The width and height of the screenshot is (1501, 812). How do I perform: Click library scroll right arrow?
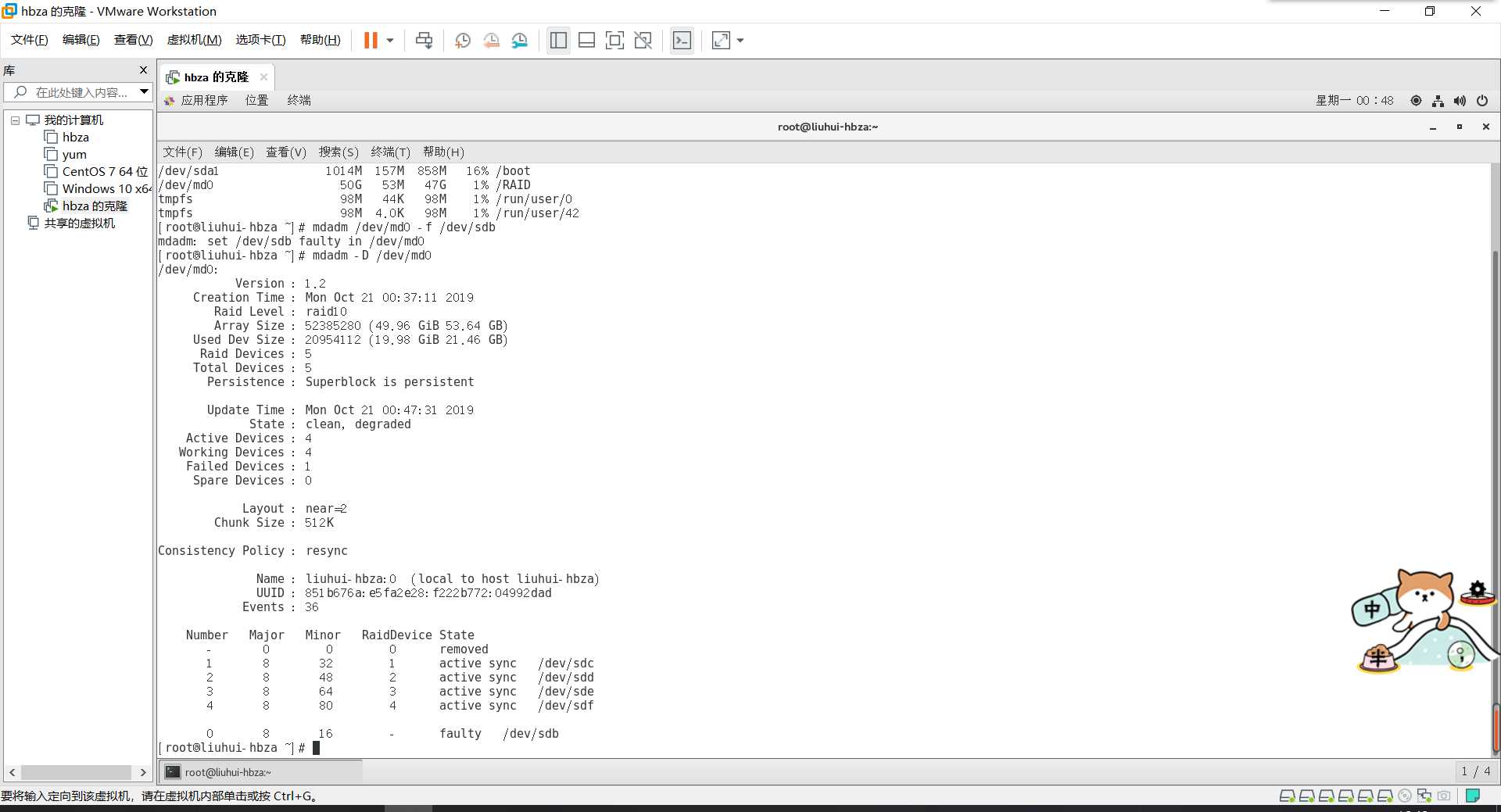(143, 772)
